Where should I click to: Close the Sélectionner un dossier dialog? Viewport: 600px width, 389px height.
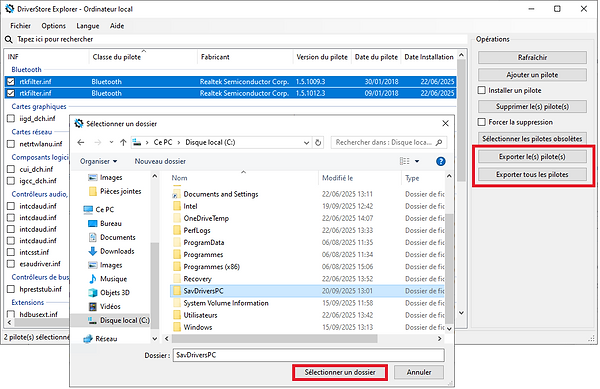point(445,124)
